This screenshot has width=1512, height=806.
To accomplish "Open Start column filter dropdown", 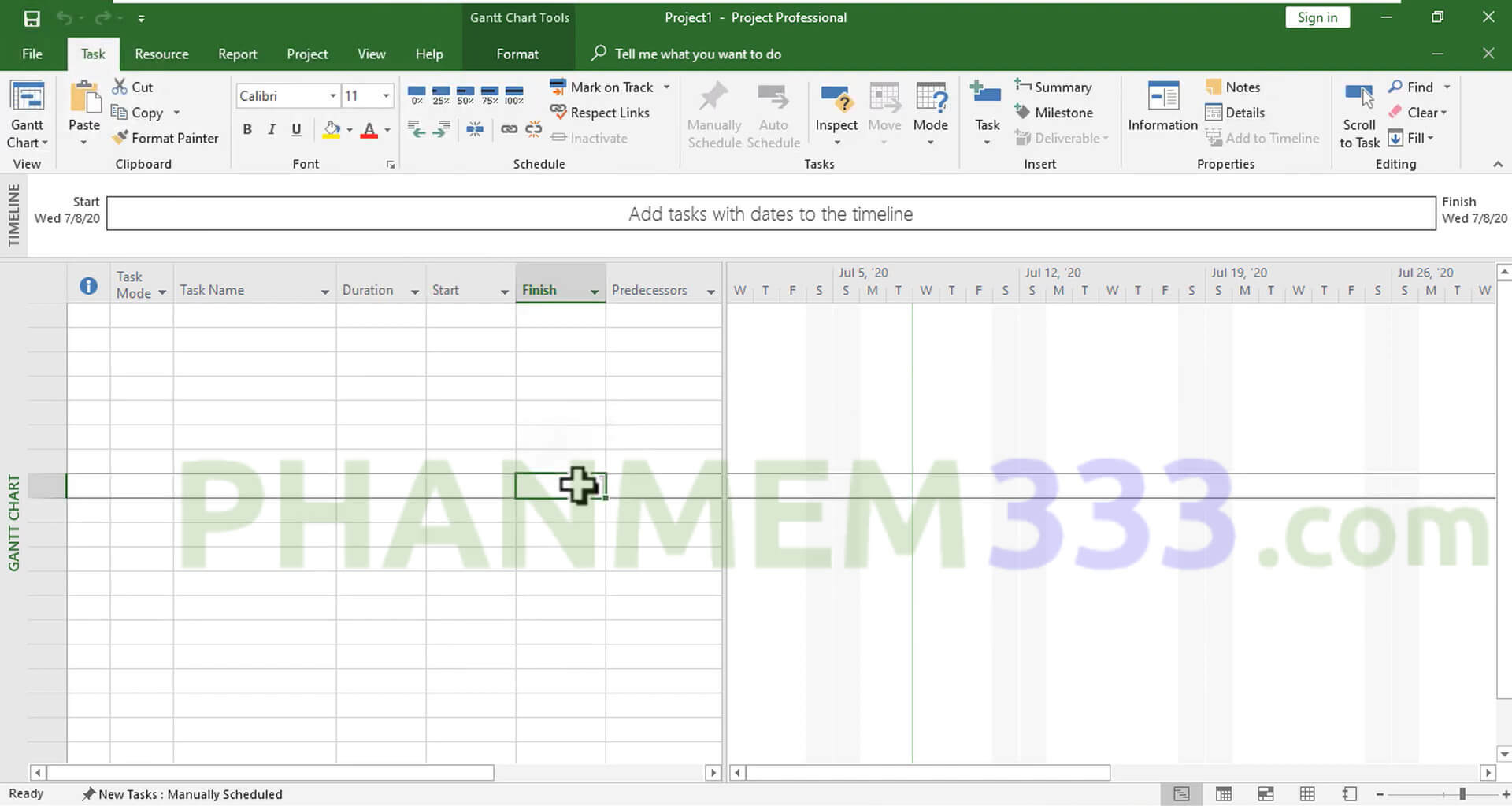I will coord(504,292).
